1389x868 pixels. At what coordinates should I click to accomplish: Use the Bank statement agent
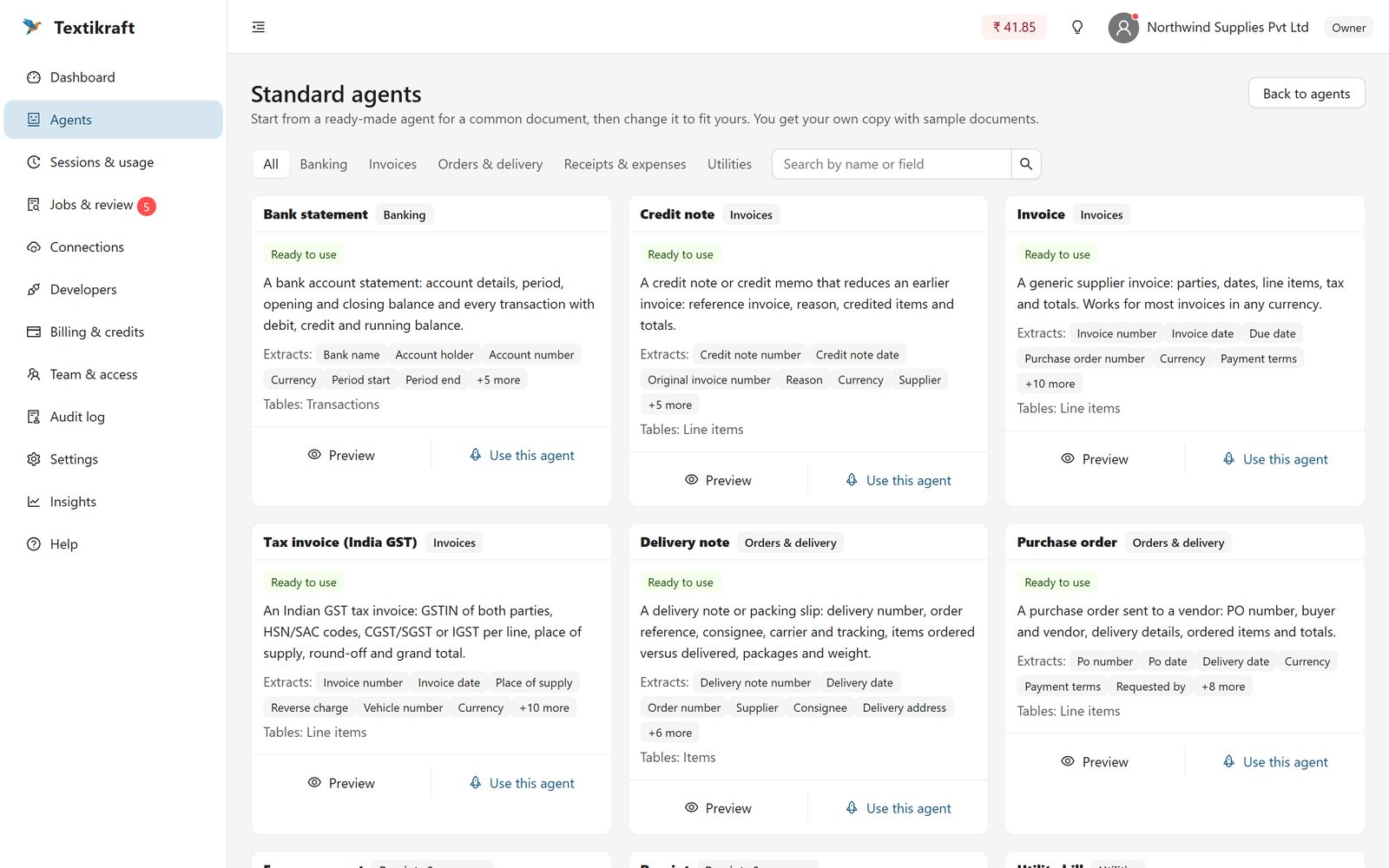tap(522, 455)
